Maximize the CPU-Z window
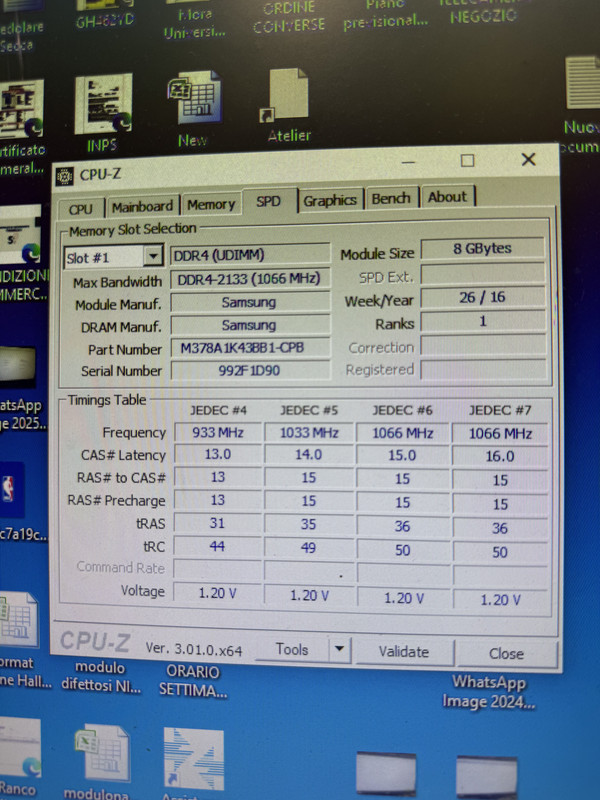This screenshot has height=800, width=600. point(467,161)
